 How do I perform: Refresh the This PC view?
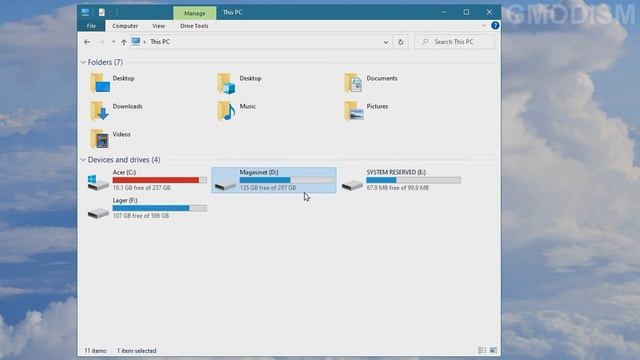401,42
